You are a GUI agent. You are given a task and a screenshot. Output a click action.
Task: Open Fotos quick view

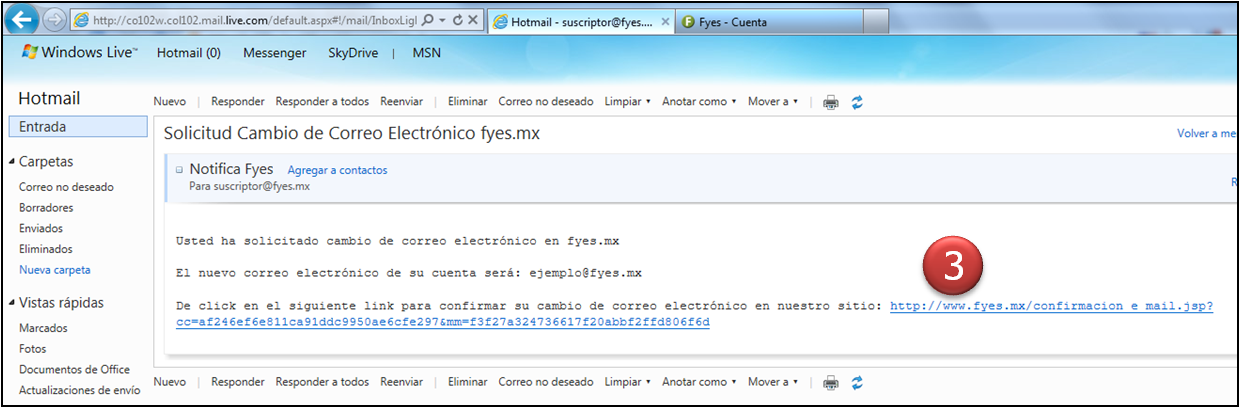coord(32,349)
